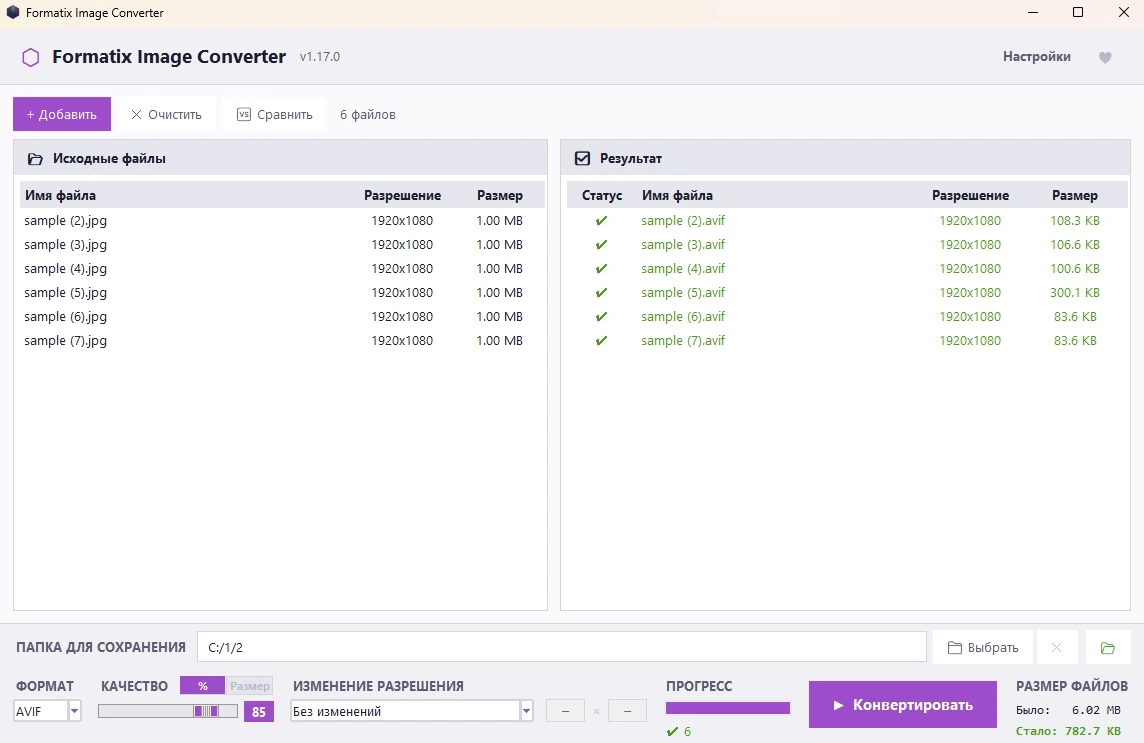
Task: Click the v1.17.0 version label
Action: pos(320,57)
